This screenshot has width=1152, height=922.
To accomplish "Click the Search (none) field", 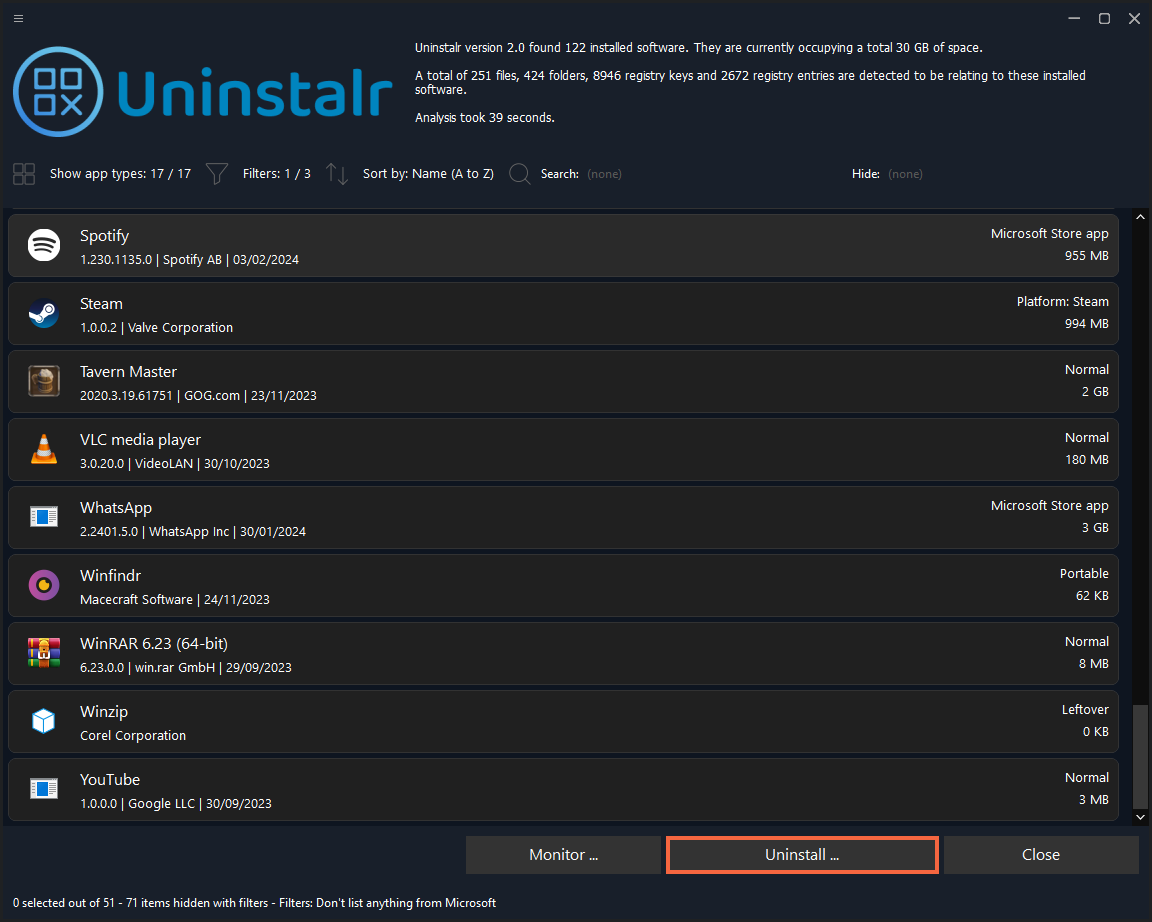I will pyautogui.click(x=604, y=174).
